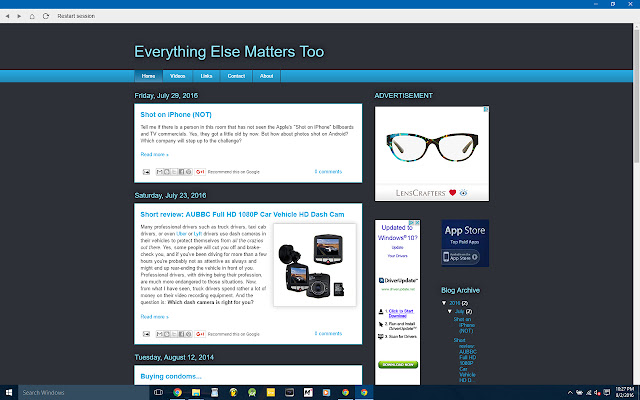Screen dimensions: 640x400
Task: Open the Videos tab
Action: 178,76
